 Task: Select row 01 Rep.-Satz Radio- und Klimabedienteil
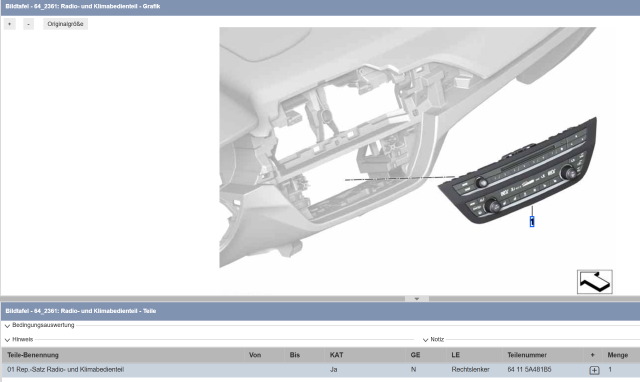(320, 370)
